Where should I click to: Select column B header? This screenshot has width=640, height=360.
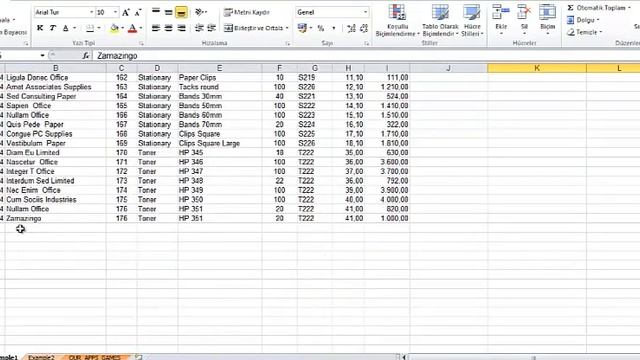tap(56, 68)
